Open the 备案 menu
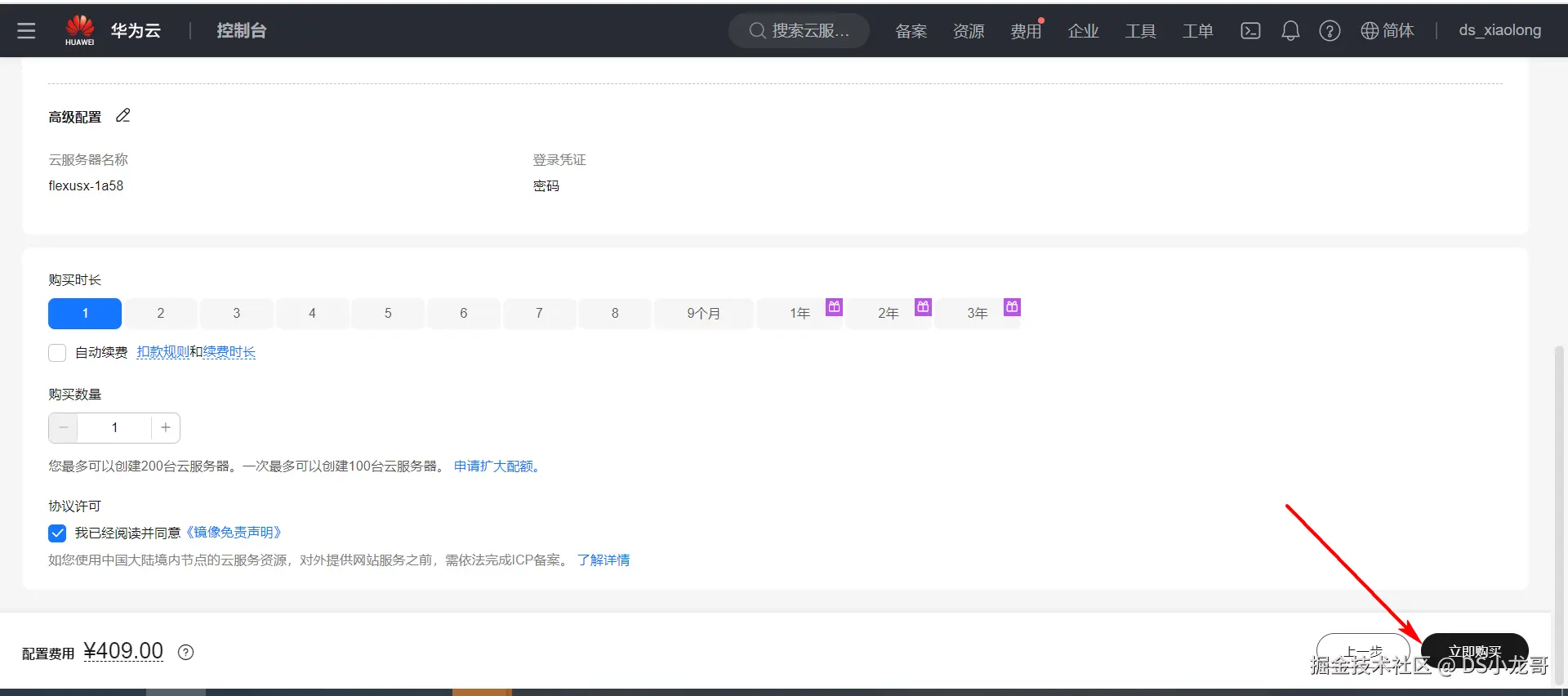Screen dimensions: 1568x696 [911, 31]
